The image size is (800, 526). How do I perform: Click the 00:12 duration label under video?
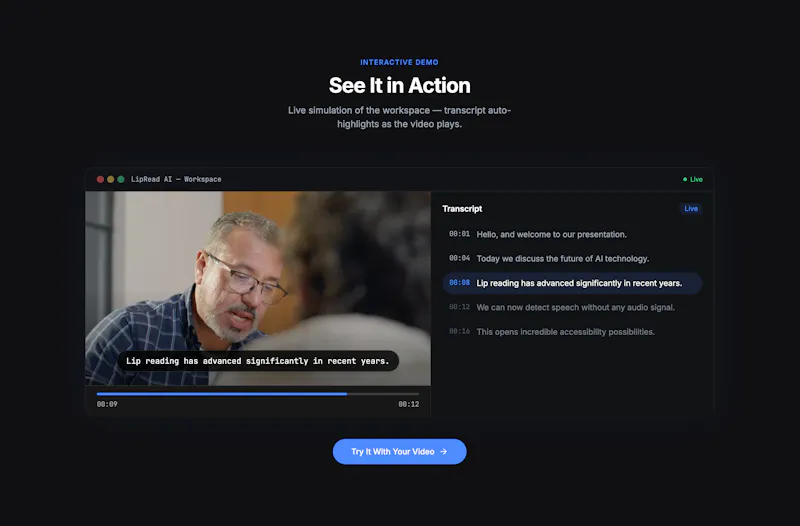(x=409, y=404)
